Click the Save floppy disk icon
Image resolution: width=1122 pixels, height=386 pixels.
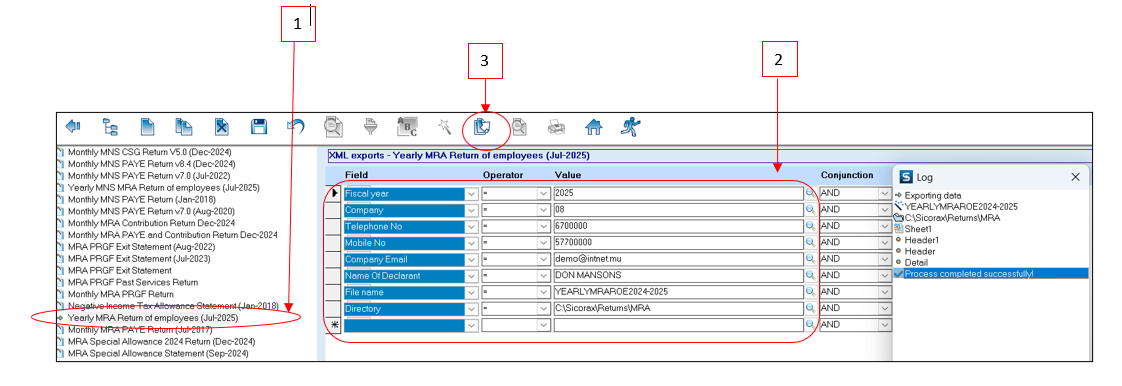pos(259,127)
